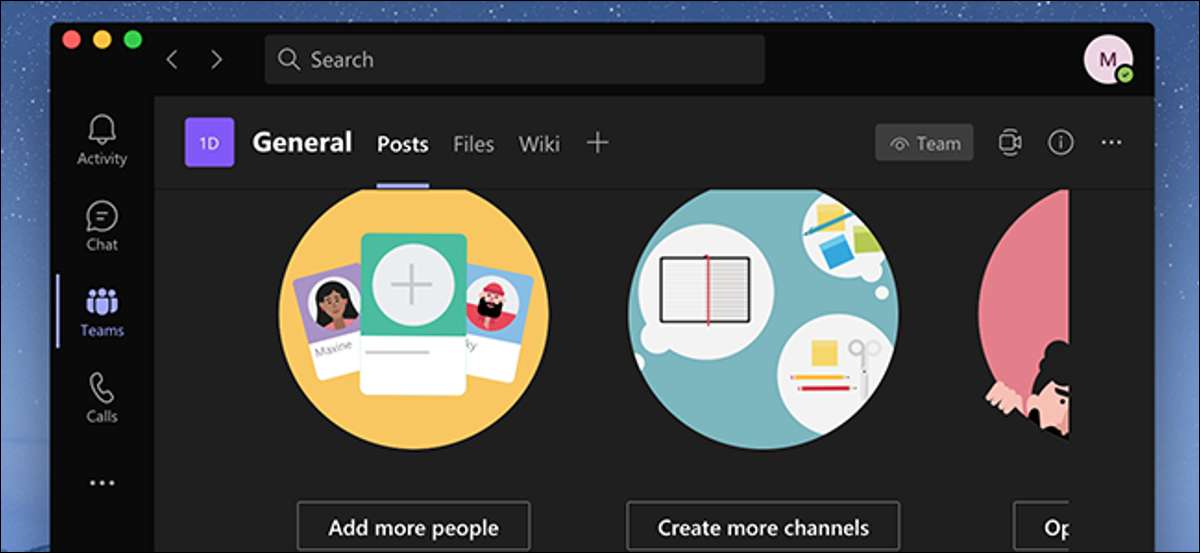Show more apps via sidebar ellipsis

[x=102, y=483]
